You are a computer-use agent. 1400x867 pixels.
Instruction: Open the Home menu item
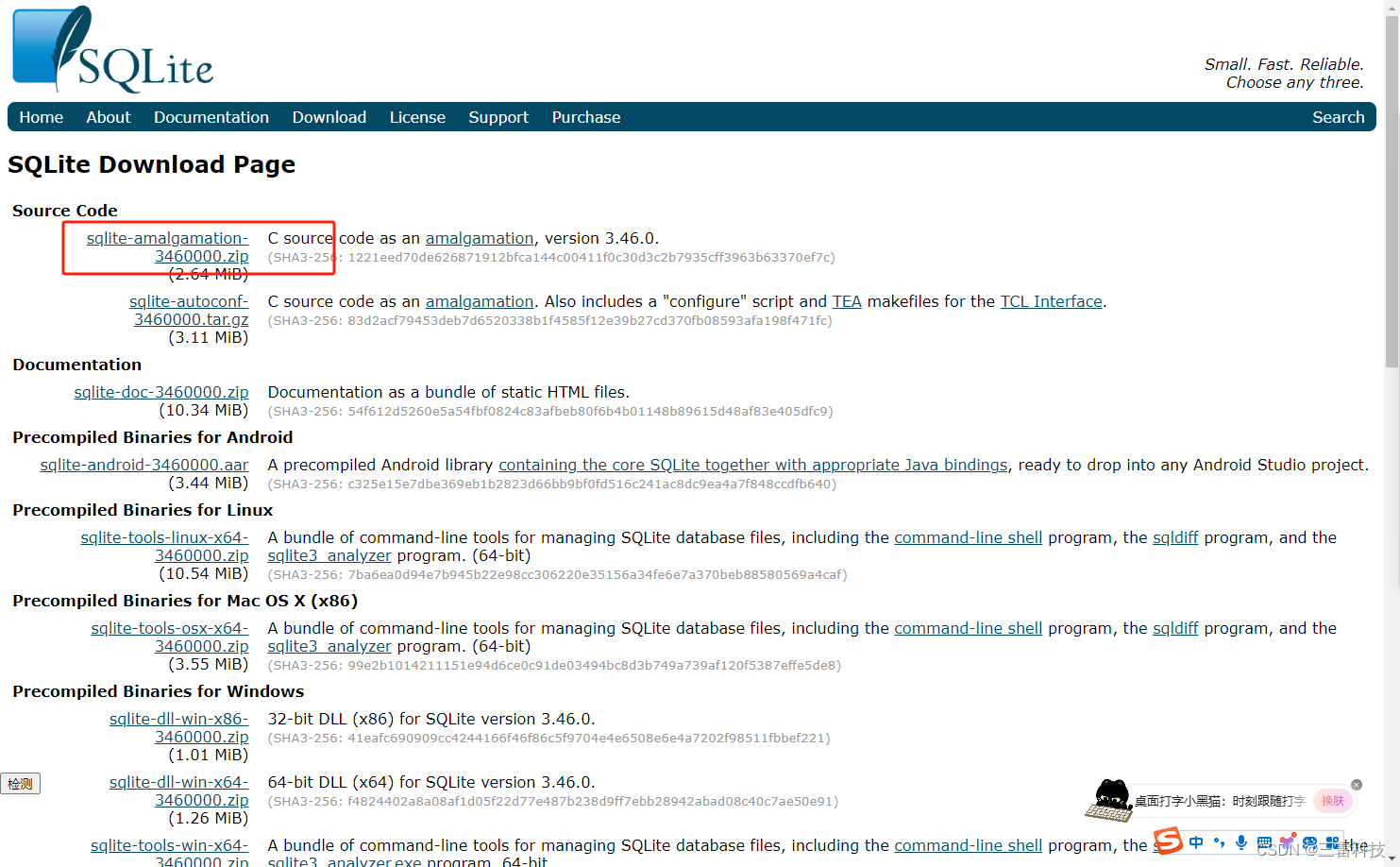[42, 117]
